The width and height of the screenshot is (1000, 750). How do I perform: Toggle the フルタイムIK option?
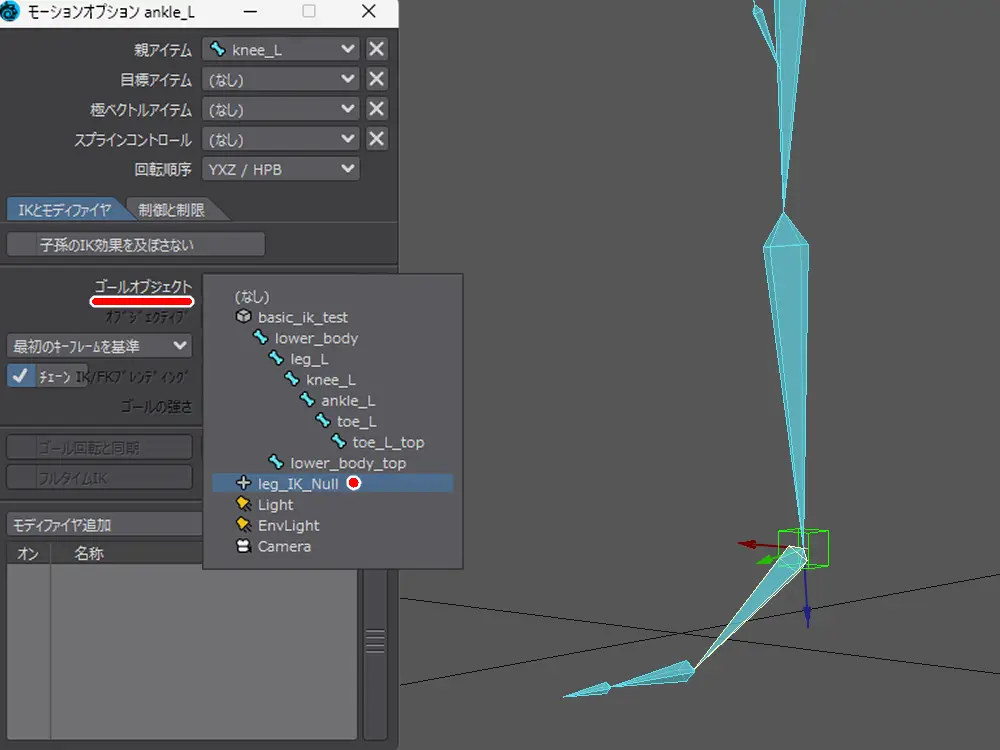click(99, 478)
